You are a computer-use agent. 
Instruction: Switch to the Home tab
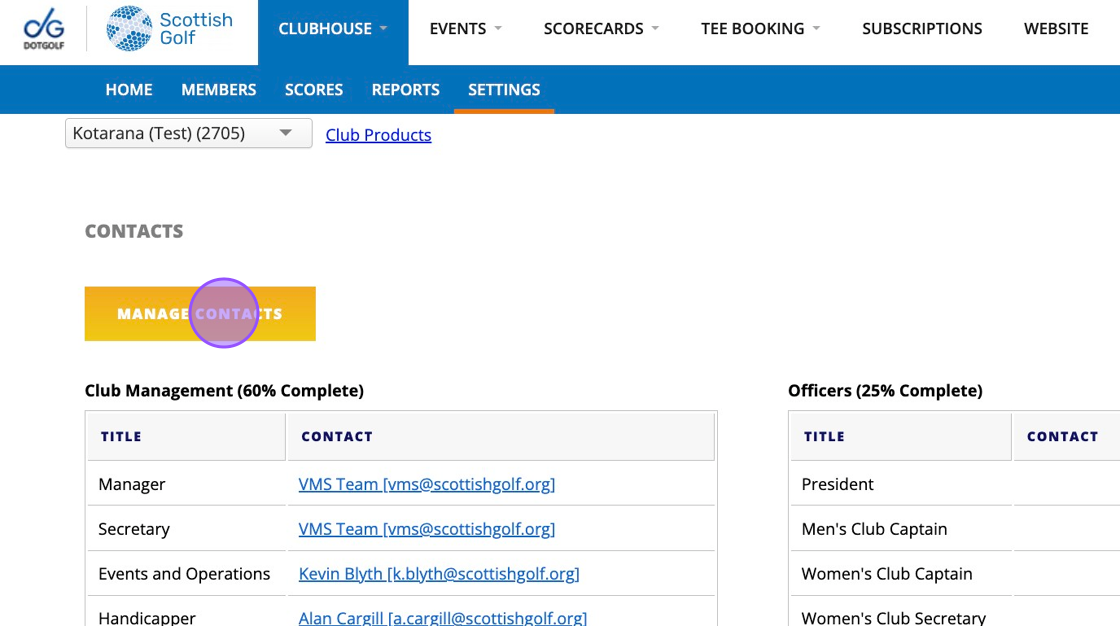129,89
